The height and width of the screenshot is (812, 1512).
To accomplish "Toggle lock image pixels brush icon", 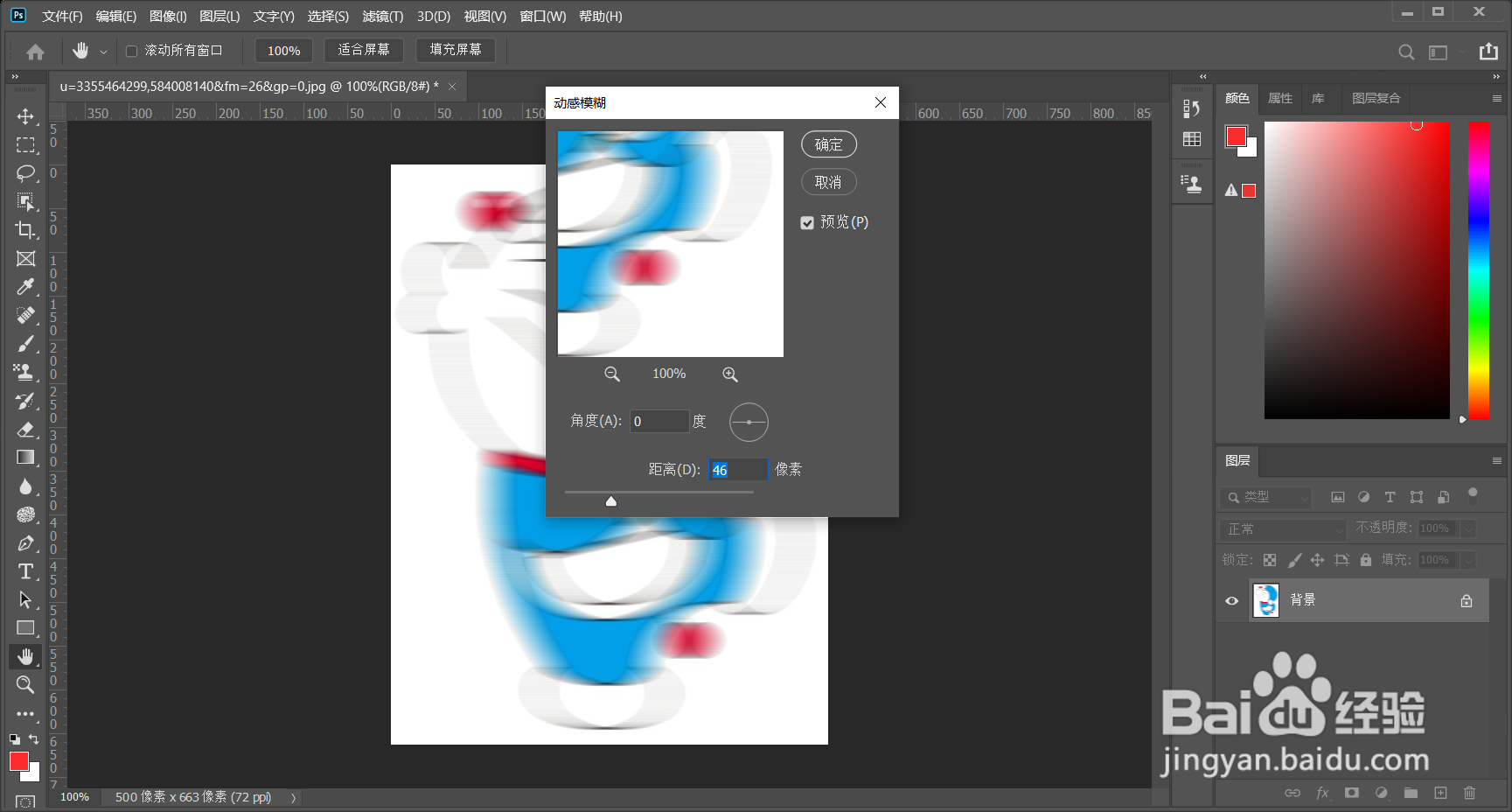I will [1294, 560].
